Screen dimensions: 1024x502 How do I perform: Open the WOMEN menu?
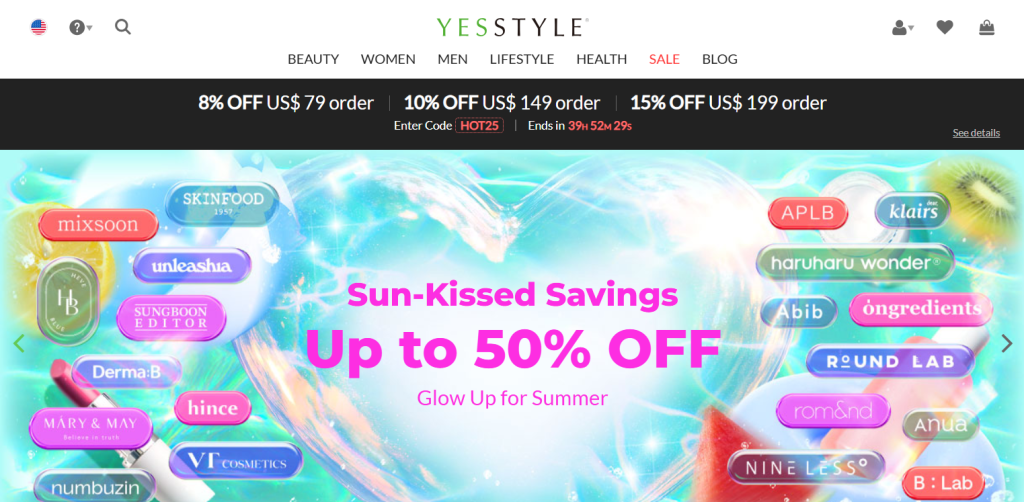pos(388,59)
